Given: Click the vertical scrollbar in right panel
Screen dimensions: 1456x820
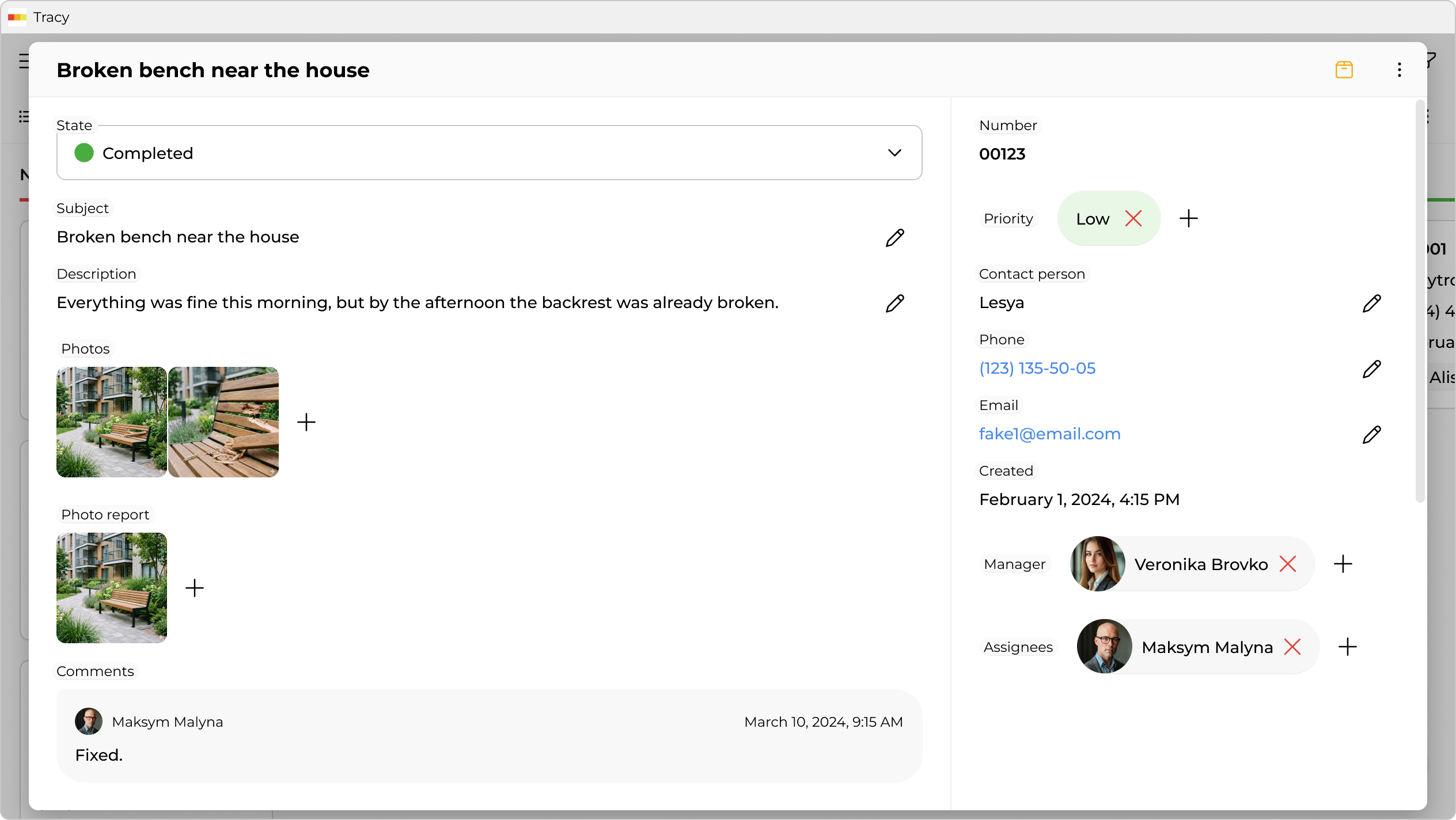Looking at the screenshot, I should tap(1419, 299).
